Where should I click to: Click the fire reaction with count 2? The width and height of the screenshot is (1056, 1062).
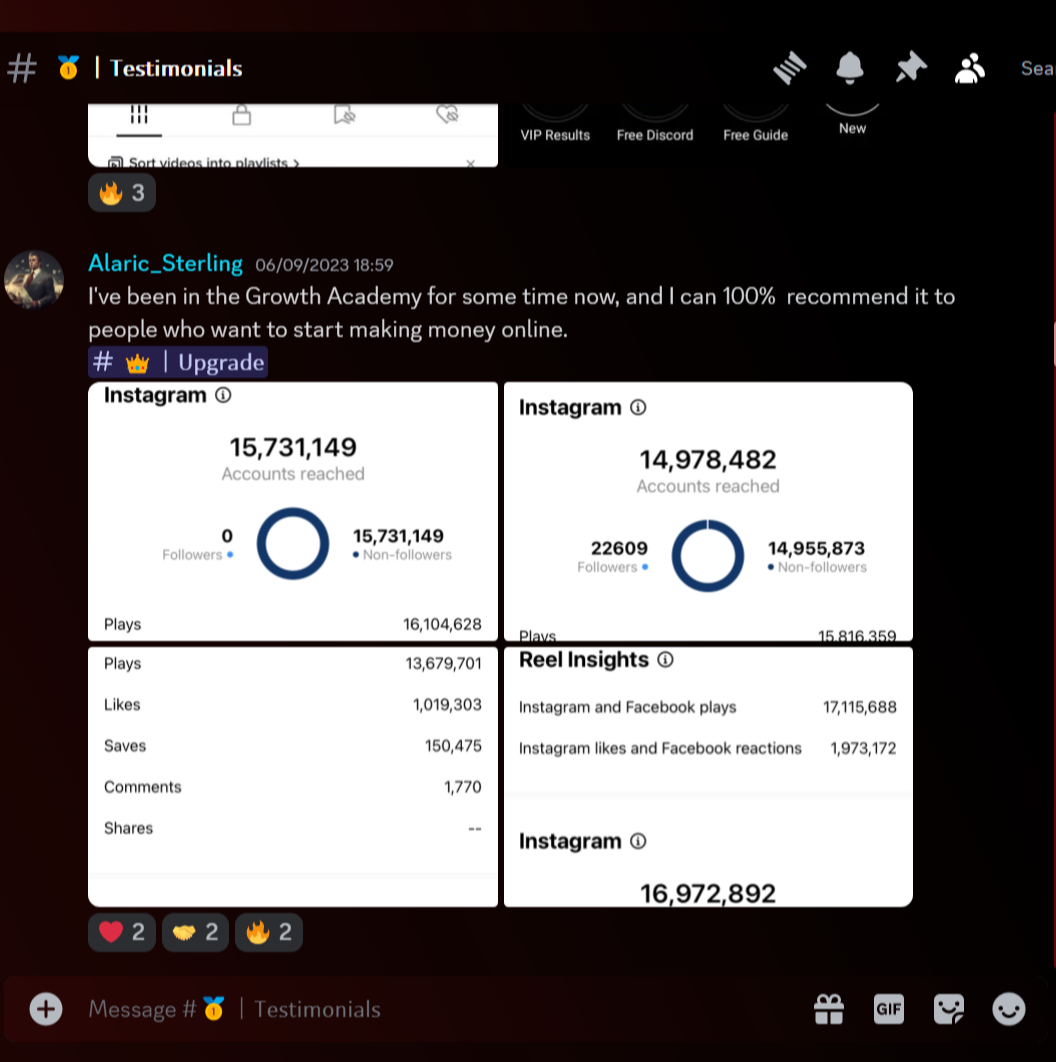269,933
